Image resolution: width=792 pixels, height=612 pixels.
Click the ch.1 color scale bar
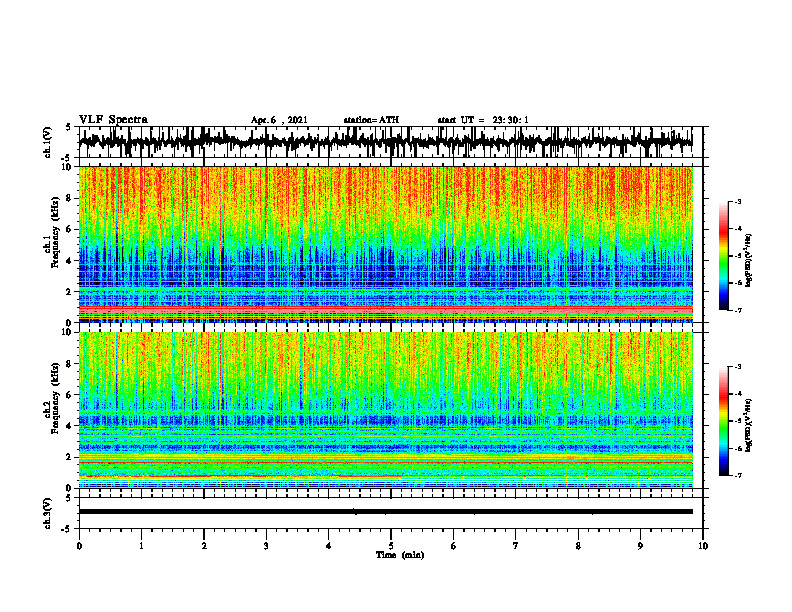[x=723, y=256]
